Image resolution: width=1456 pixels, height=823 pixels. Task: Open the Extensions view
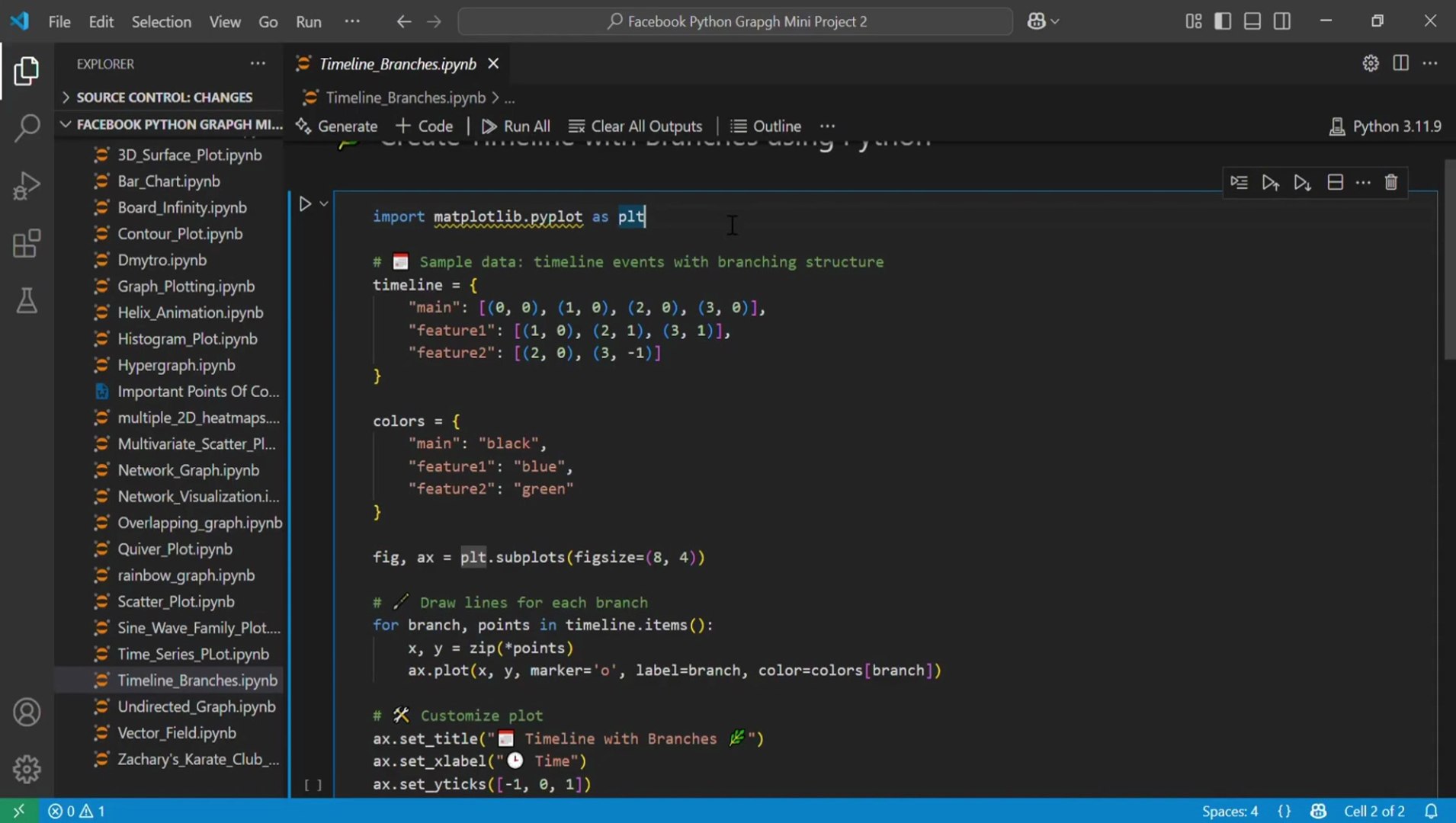coord(27,244)
